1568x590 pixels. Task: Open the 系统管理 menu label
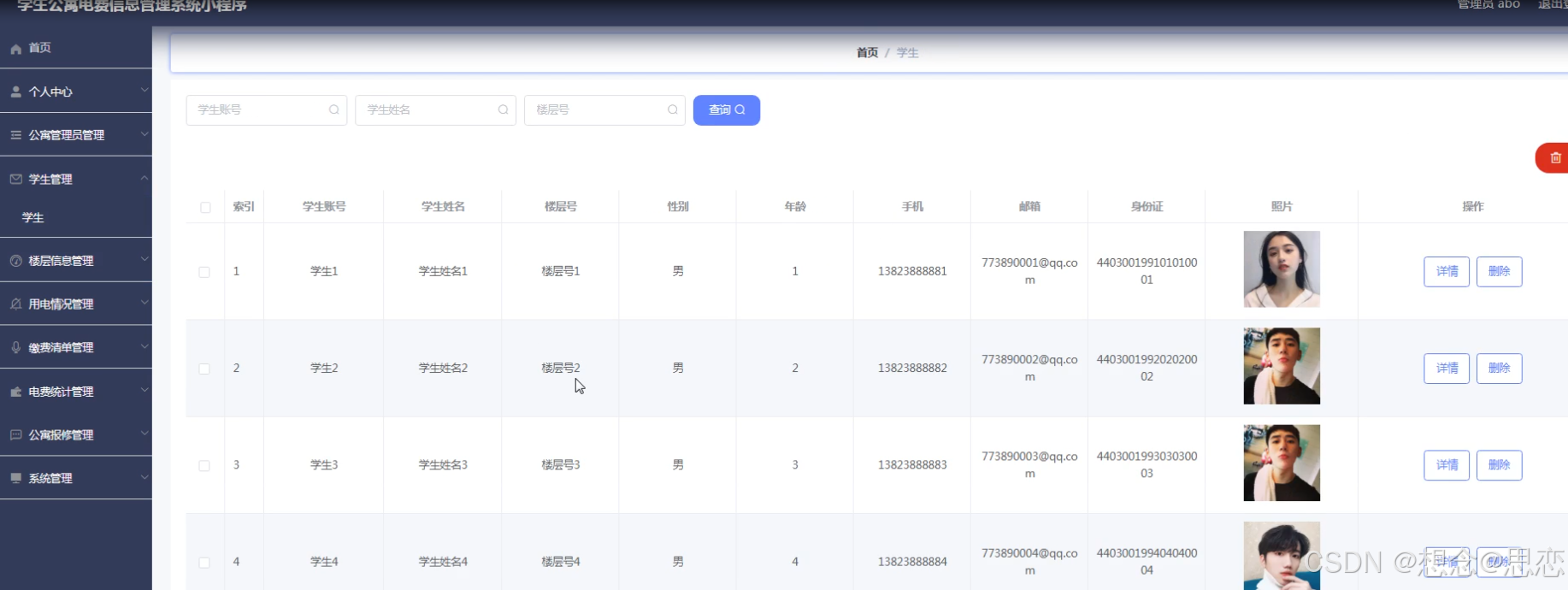(50, 478)
